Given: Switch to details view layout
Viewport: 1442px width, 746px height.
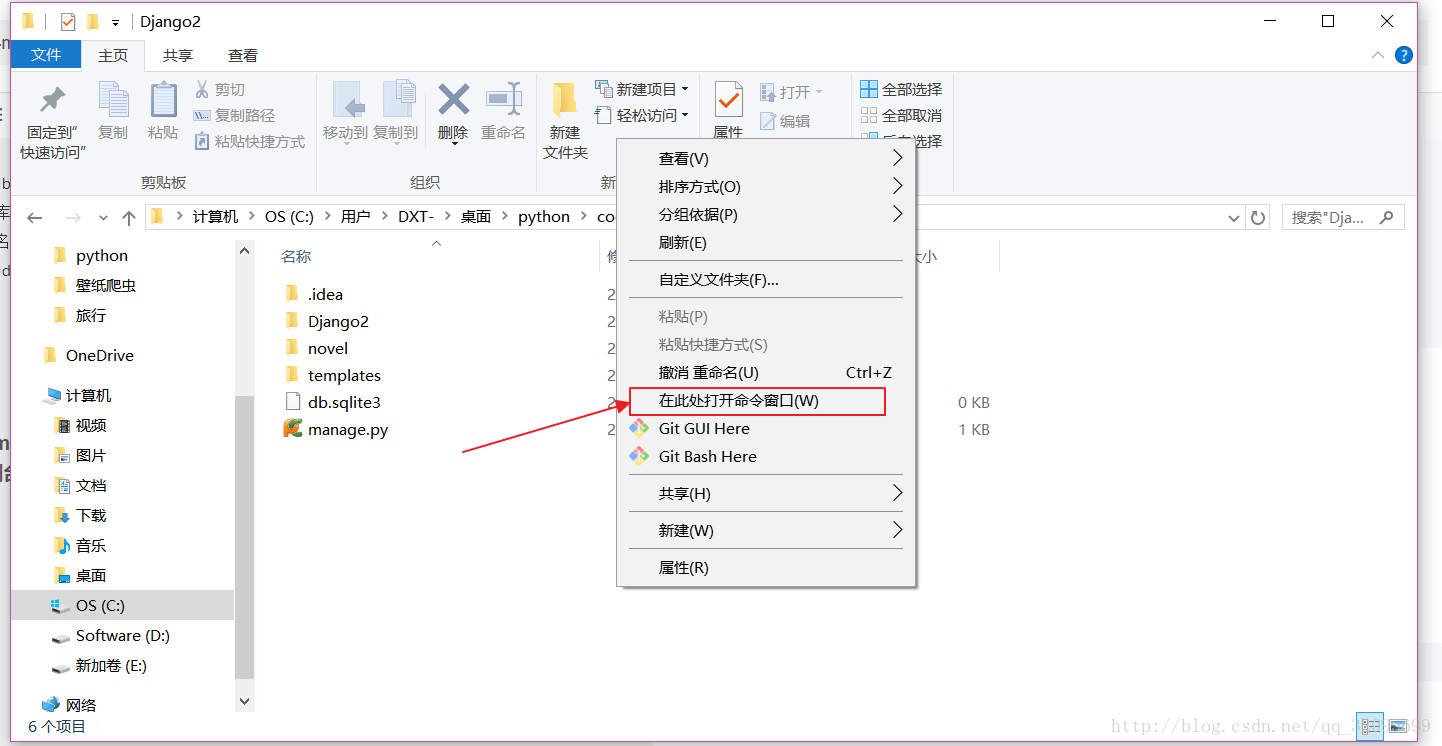Looking at the screenshot, I should point(1370,725).
